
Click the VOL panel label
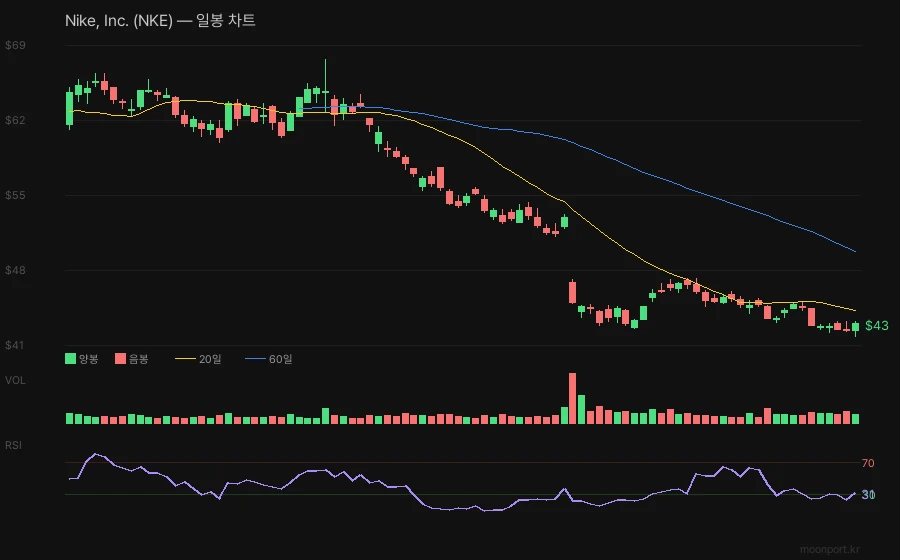point(15,380)
